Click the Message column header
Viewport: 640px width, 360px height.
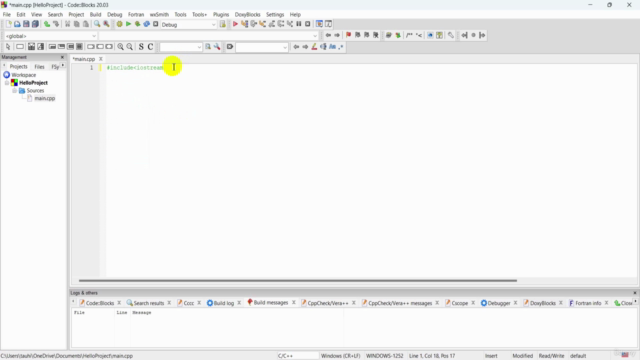[142, 313]
